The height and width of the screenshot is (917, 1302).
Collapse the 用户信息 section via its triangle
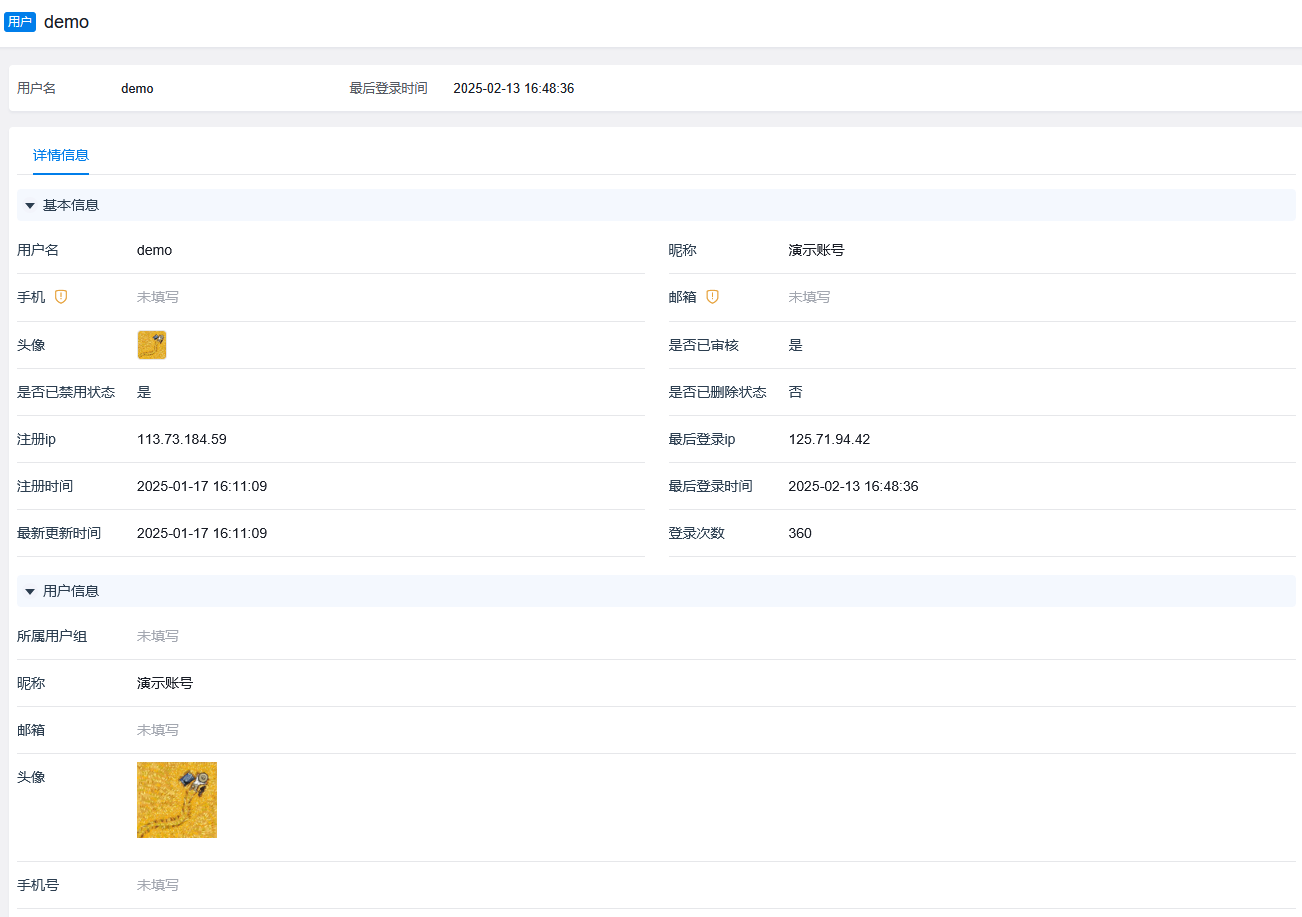(30, 591)
